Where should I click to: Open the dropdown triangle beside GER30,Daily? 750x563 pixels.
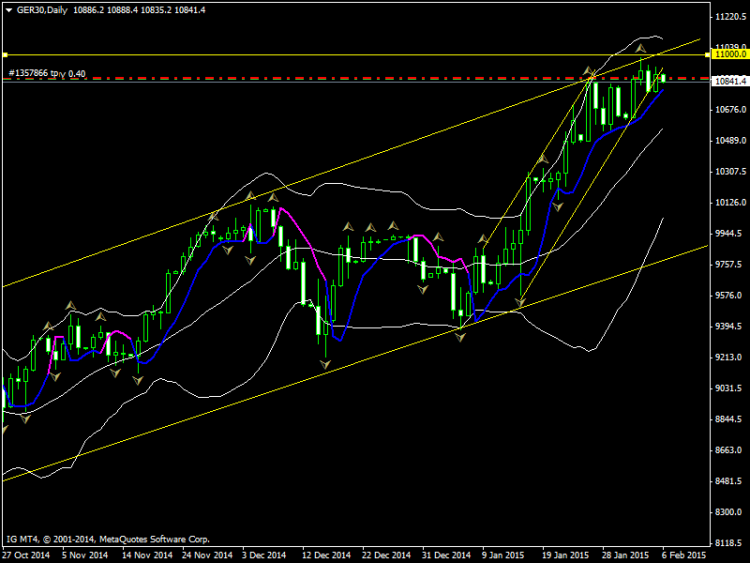click(9, 10)
